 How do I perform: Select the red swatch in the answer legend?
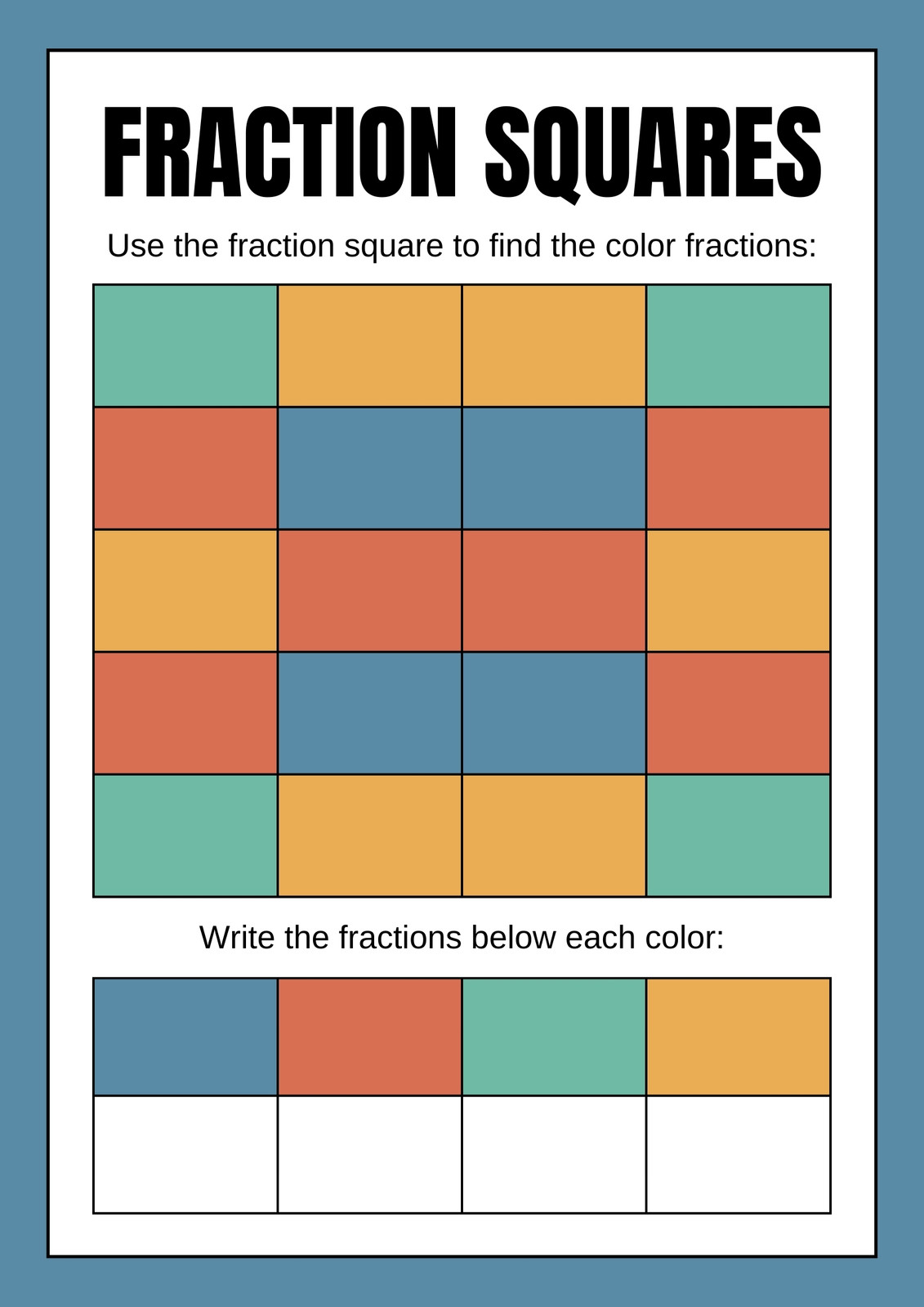click(370, 1037)
